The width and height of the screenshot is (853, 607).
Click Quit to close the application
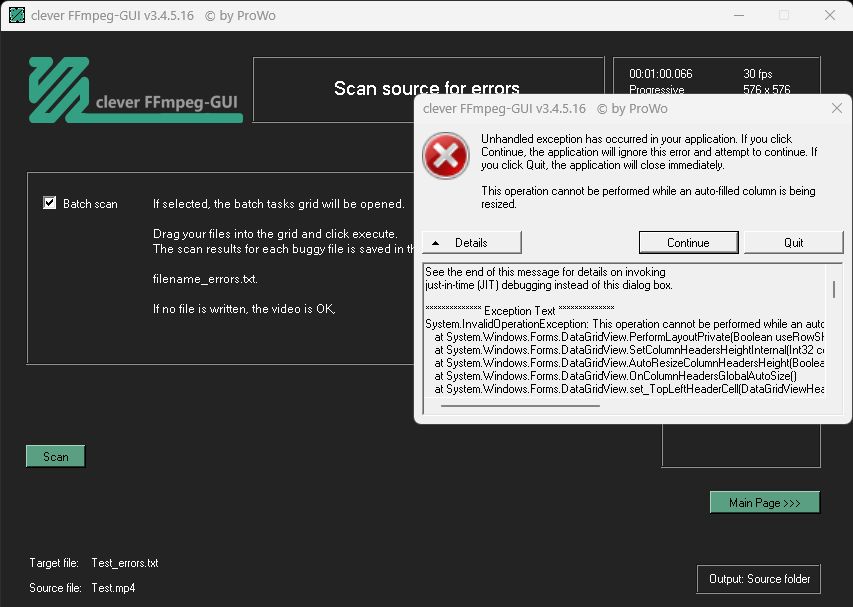(x=793, y=243)
